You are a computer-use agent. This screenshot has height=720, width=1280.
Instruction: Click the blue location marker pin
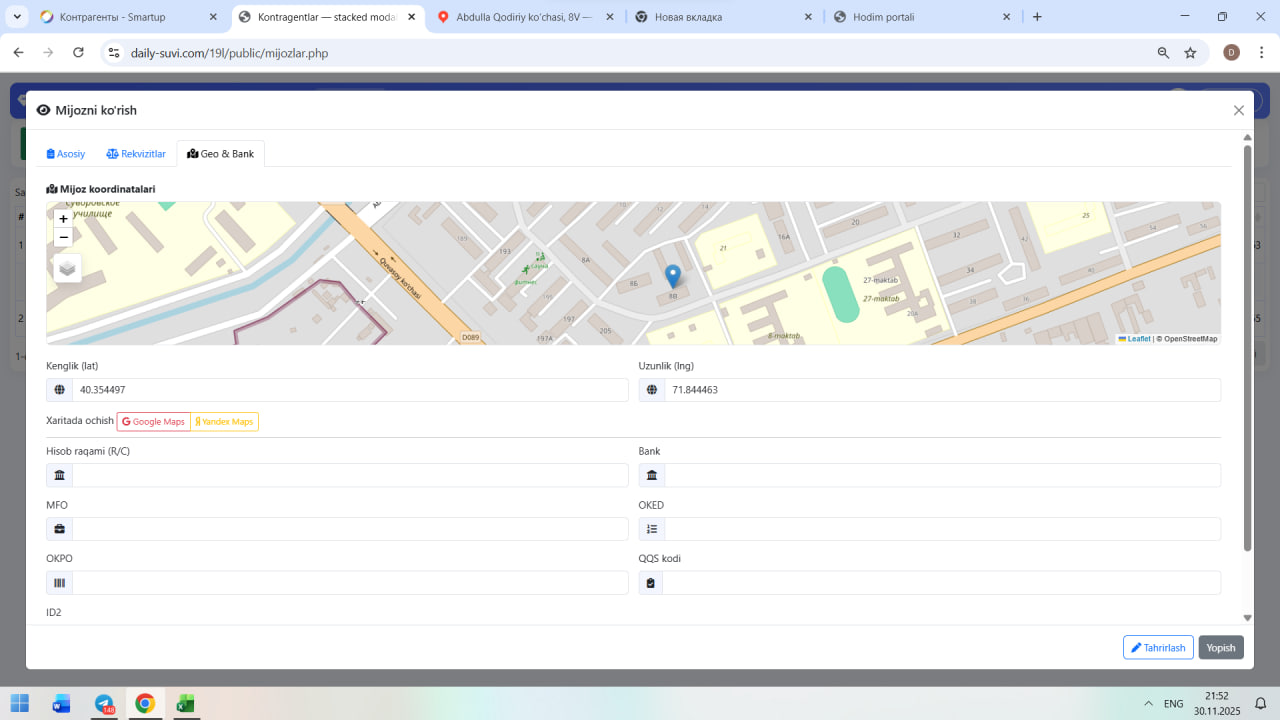click(673, 275)
